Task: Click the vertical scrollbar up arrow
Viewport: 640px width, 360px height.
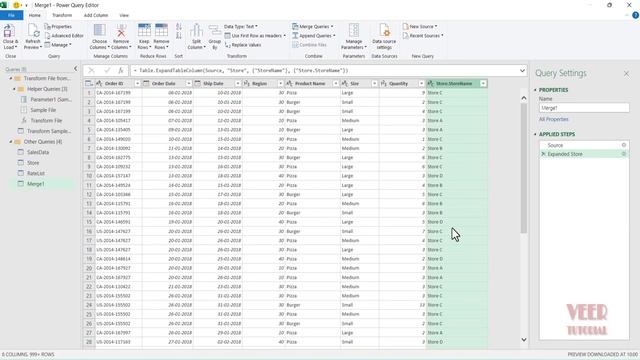Action: tap(524, 98)
